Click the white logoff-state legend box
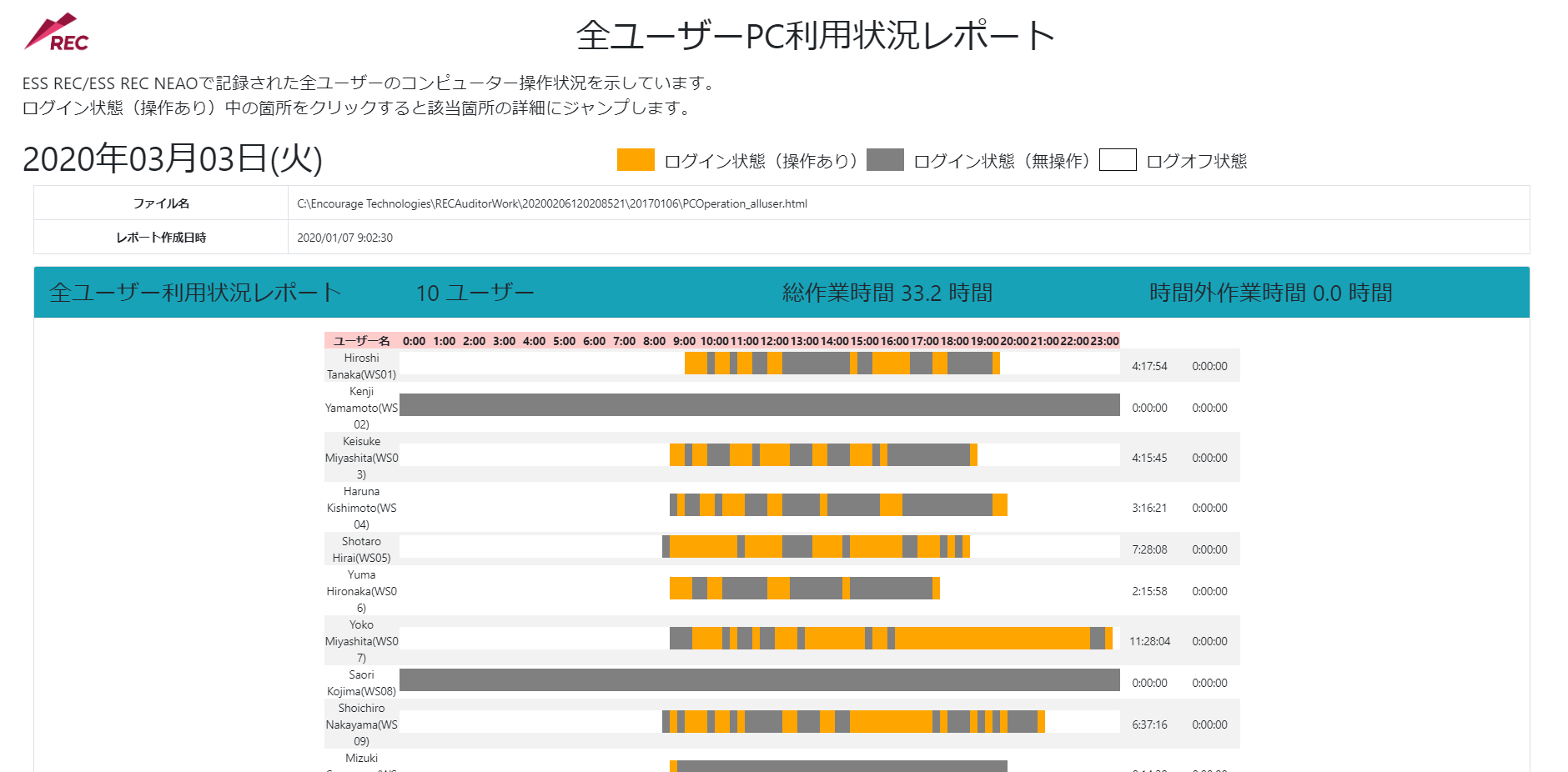The height and width of the screenshot is (772, 1568). (1118, 159)
